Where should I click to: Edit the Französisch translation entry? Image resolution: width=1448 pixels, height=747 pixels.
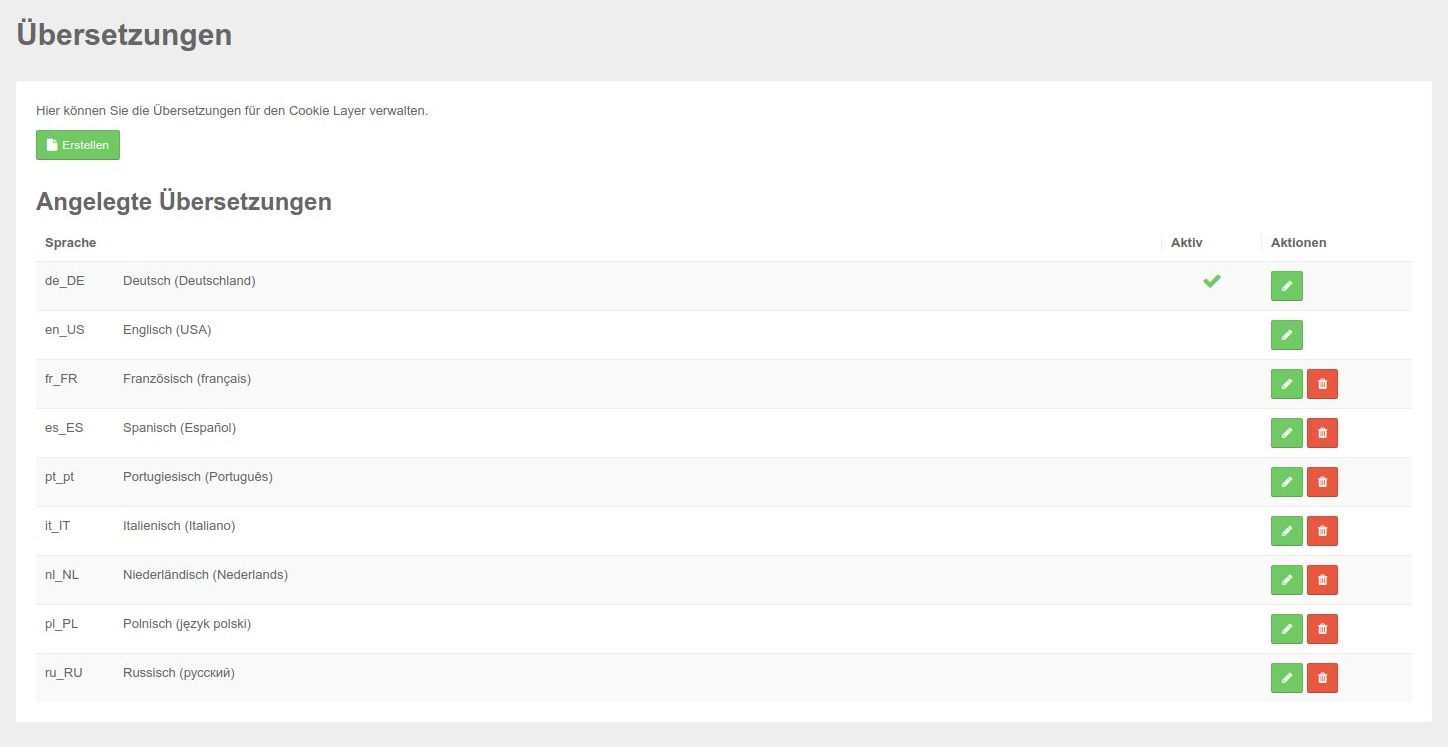click(x=1286, y=384)
